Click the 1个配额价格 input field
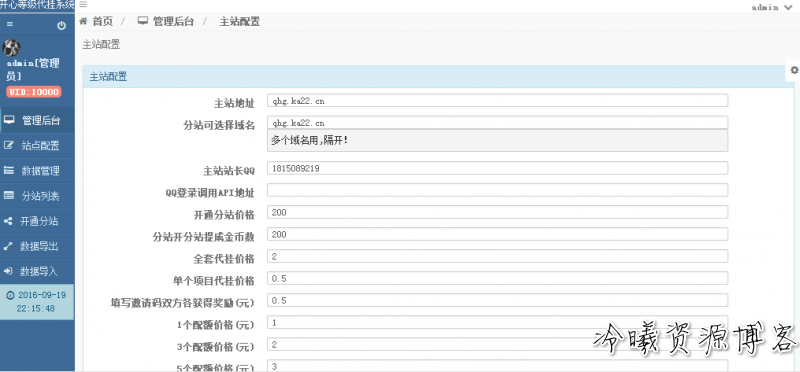Viewport: 800px width, 372px height. click(x=497, y=322)
